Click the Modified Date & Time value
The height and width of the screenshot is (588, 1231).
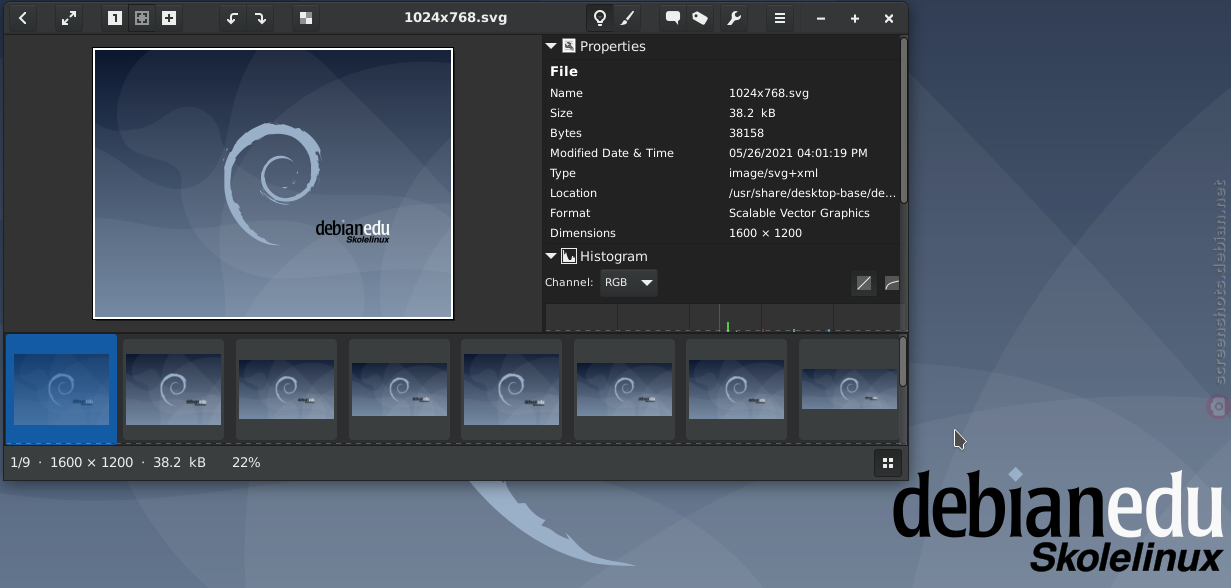798,153
